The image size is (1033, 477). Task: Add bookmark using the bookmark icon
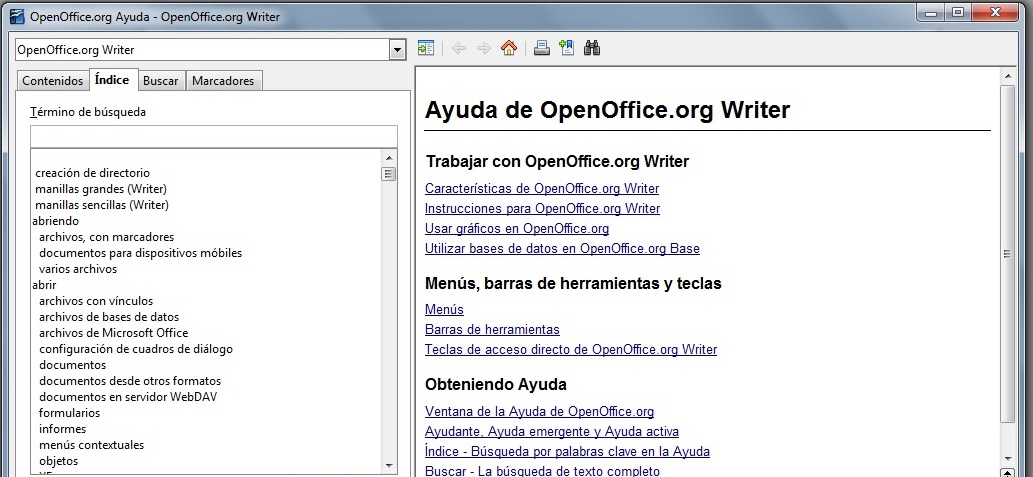click(567, 48)
